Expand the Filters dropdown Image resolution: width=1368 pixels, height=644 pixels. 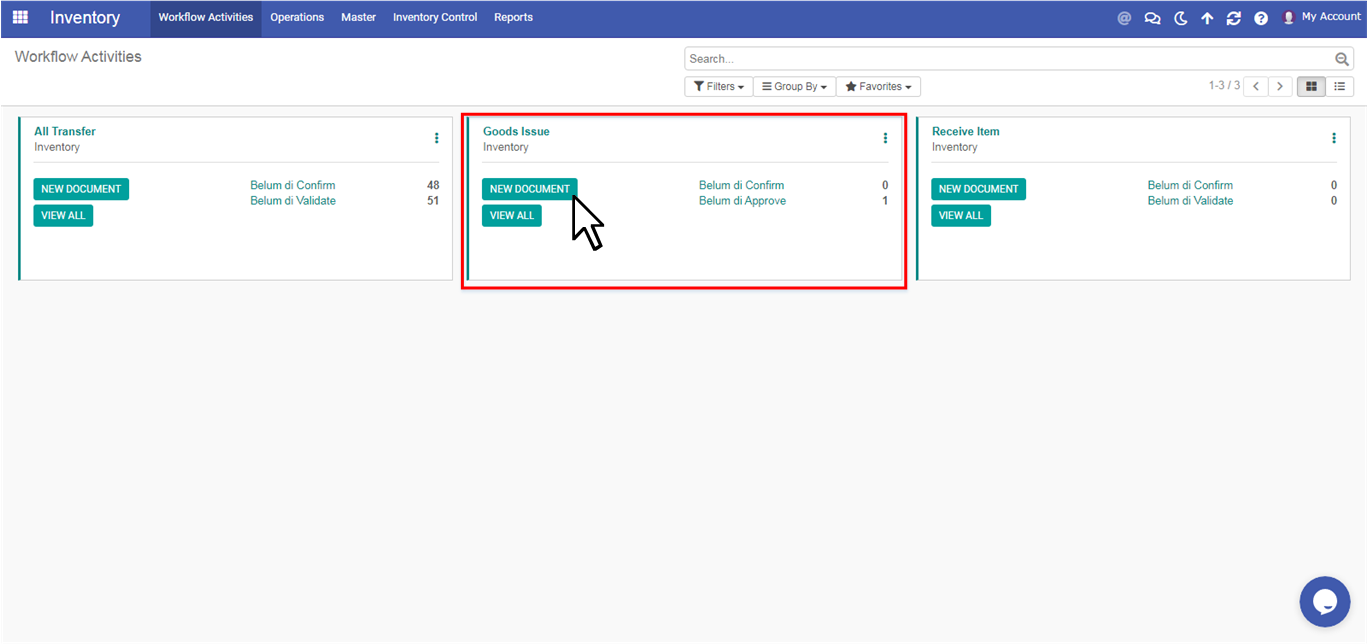click(718, 87)
